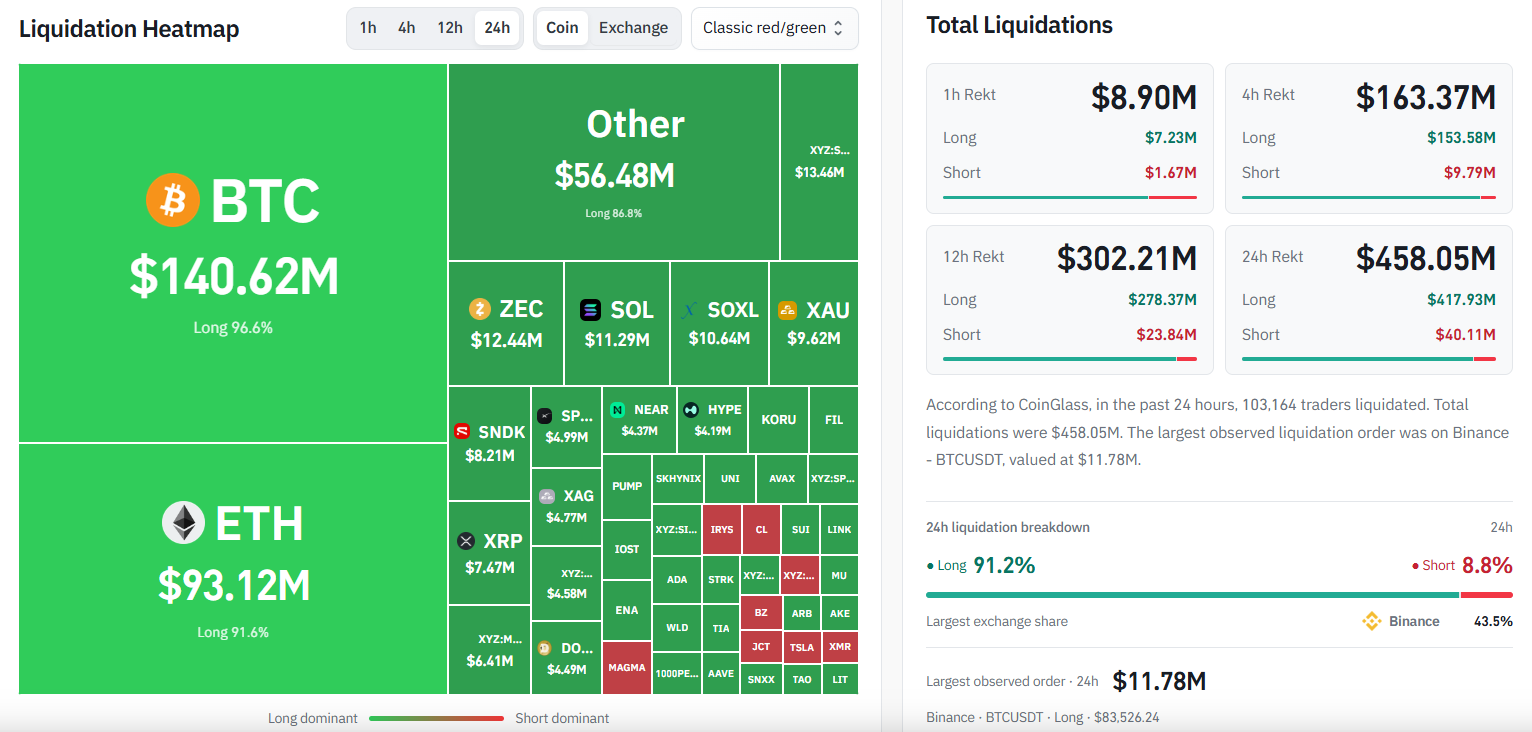Click the SOL logo icon

coord(591,310)
